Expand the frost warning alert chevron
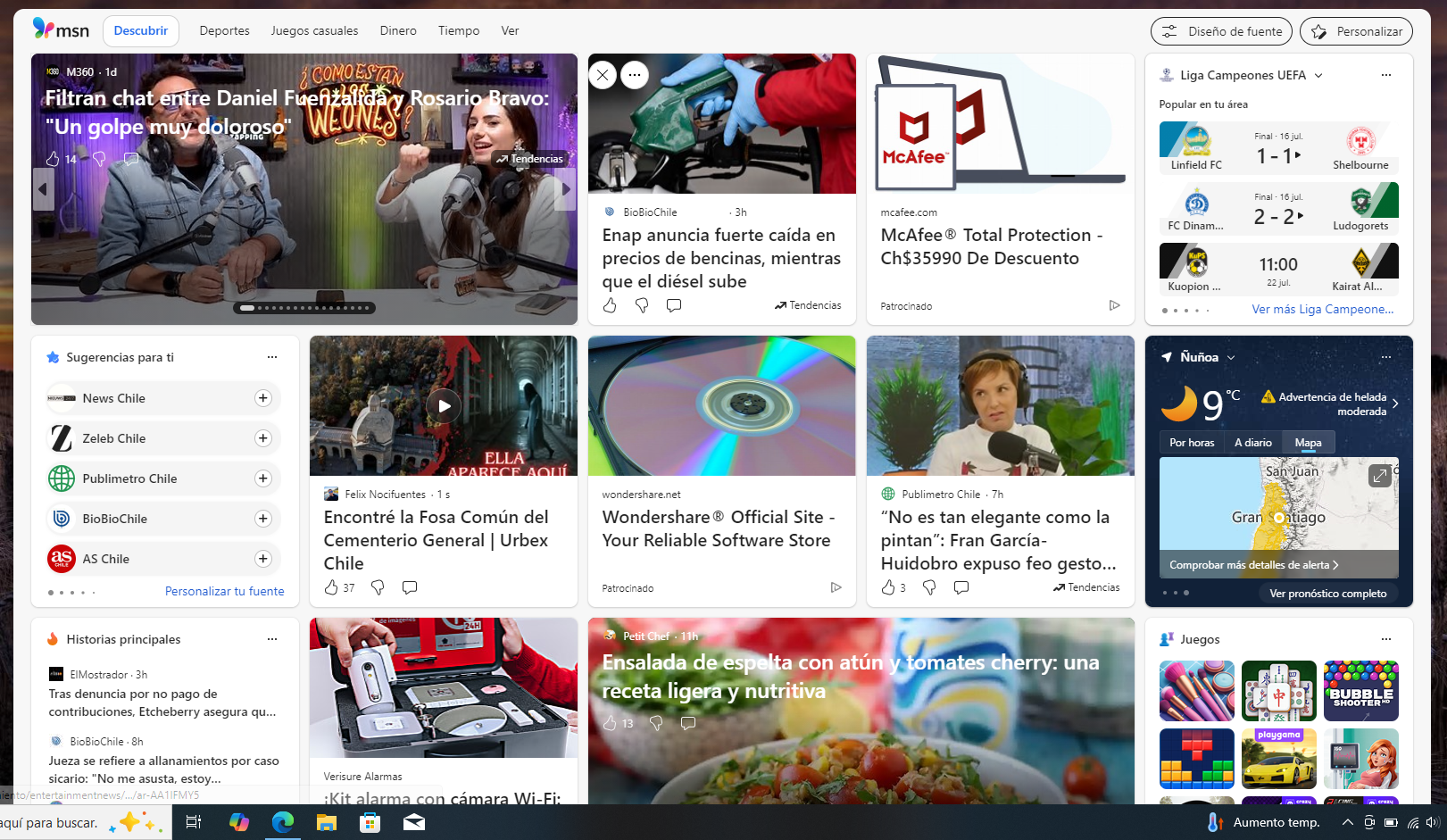This screenshot has height=840, width=1447. pyautogui.click(x=1395, y=403)
